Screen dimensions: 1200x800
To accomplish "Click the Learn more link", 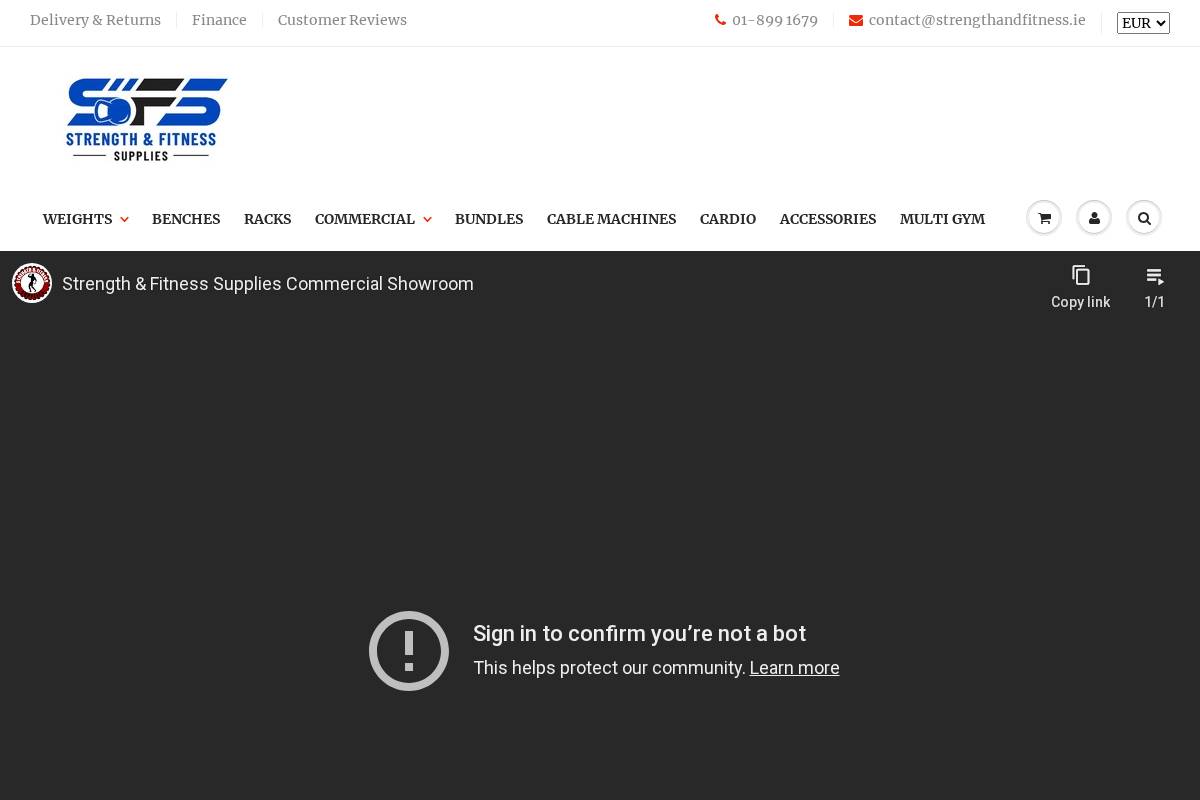I will 794,668.
